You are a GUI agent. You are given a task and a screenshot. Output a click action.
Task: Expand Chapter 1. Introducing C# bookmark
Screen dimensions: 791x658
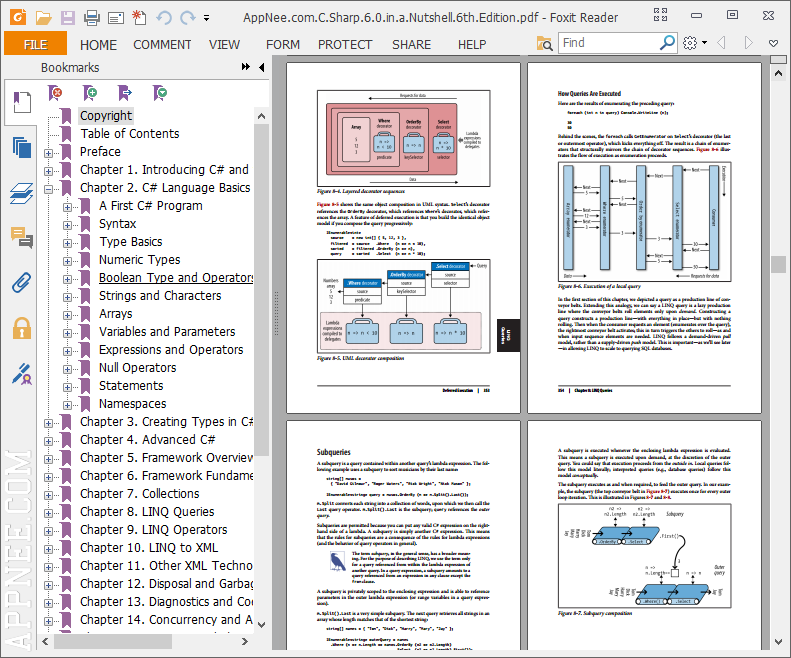pyautogui.click(x=48, y=171)
